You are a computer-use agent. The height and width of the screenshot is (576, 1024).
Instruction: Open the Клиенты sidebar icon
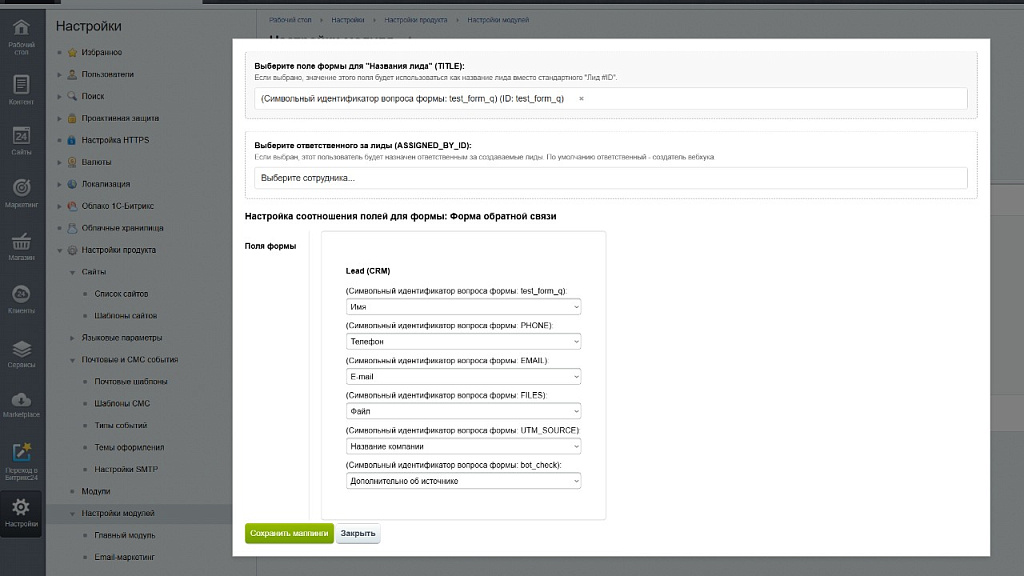(21, 295)
